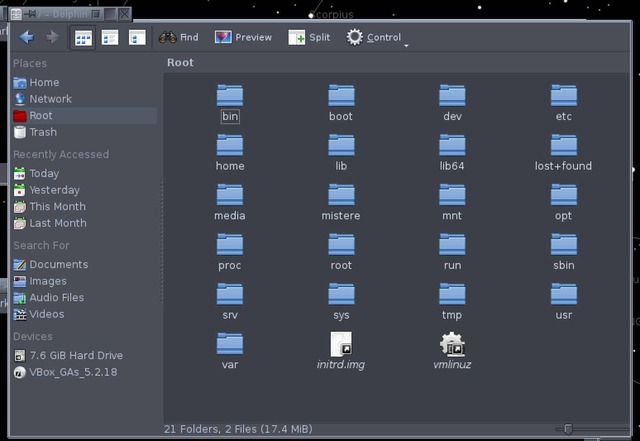Select the lib folder icon

[x=341, y=145]
